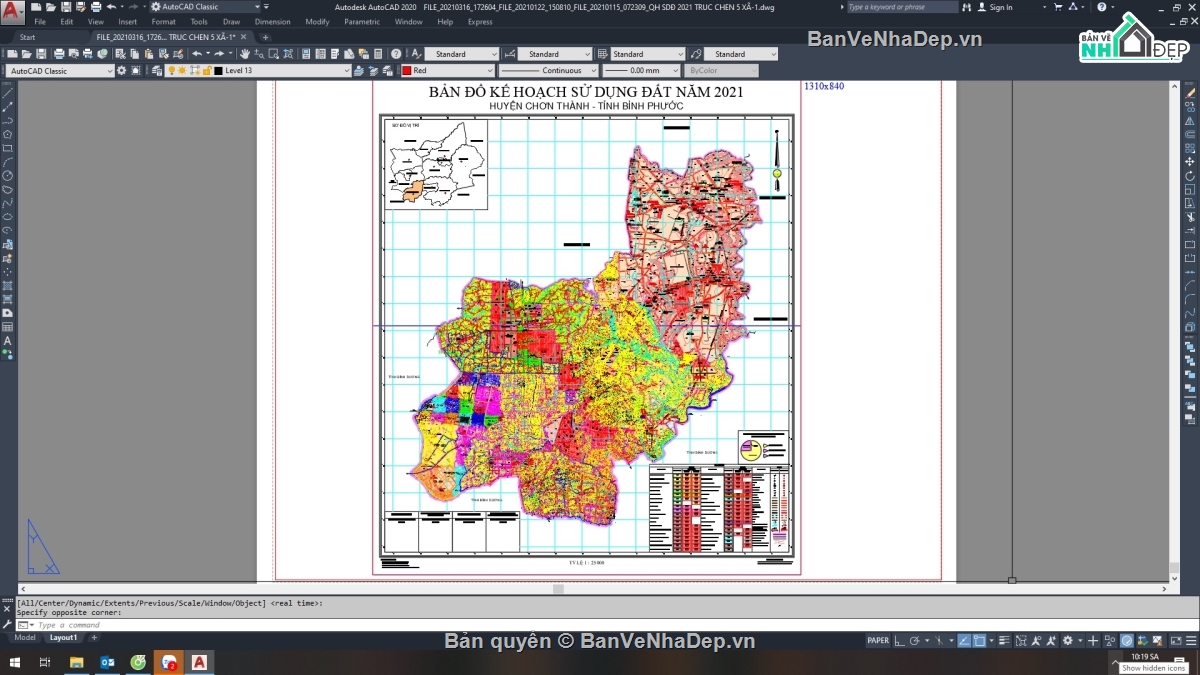
Task: Switch to the Model tab
Action: 25,637
